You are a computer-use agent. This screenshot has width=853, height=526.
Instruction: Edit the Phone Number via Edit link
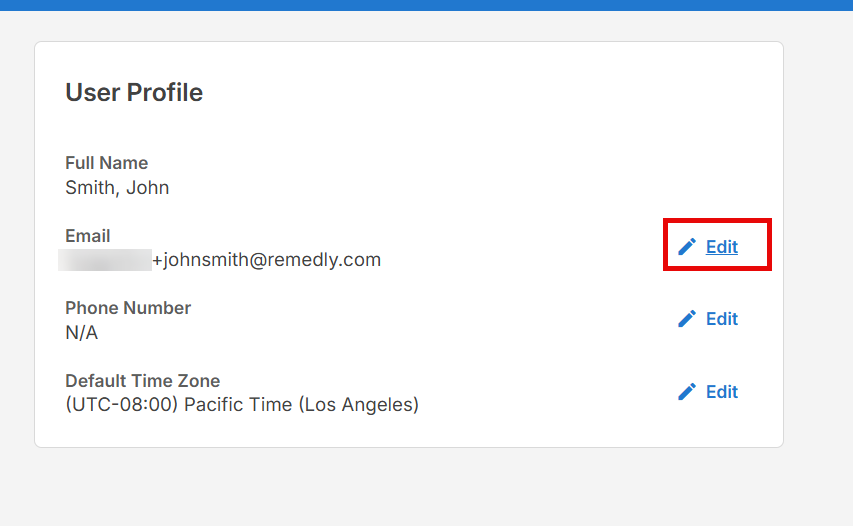click(x=722, y=319)
